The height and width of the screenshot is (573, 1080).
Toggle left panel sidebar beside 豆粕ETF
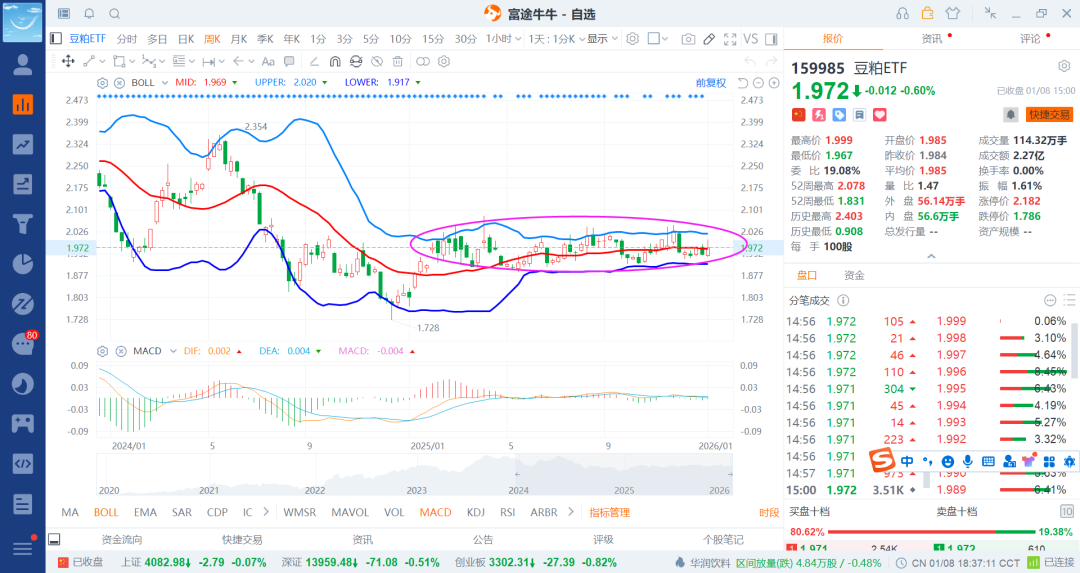(56, 39)
